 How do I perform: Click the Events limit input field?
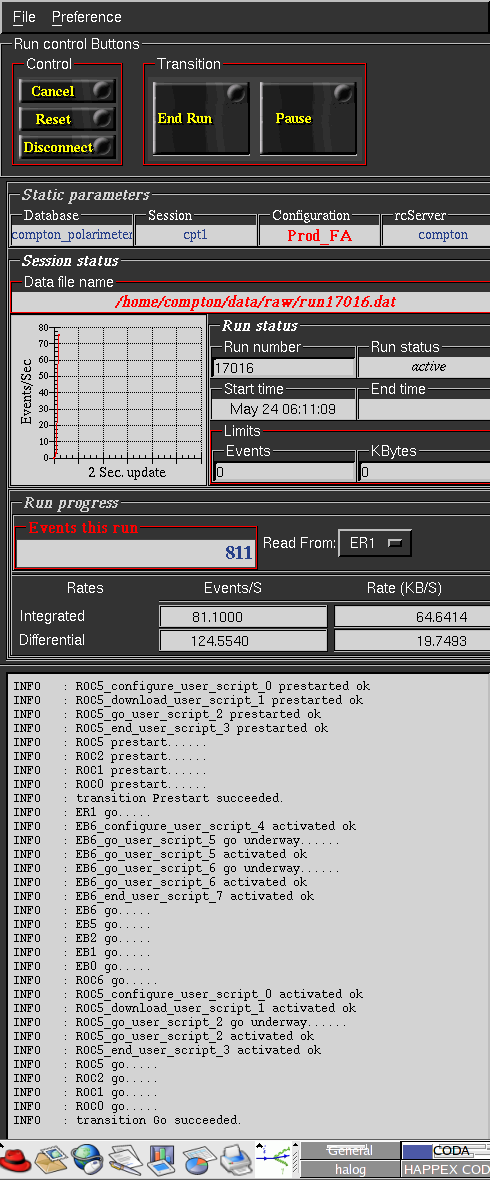coord(284,472)
